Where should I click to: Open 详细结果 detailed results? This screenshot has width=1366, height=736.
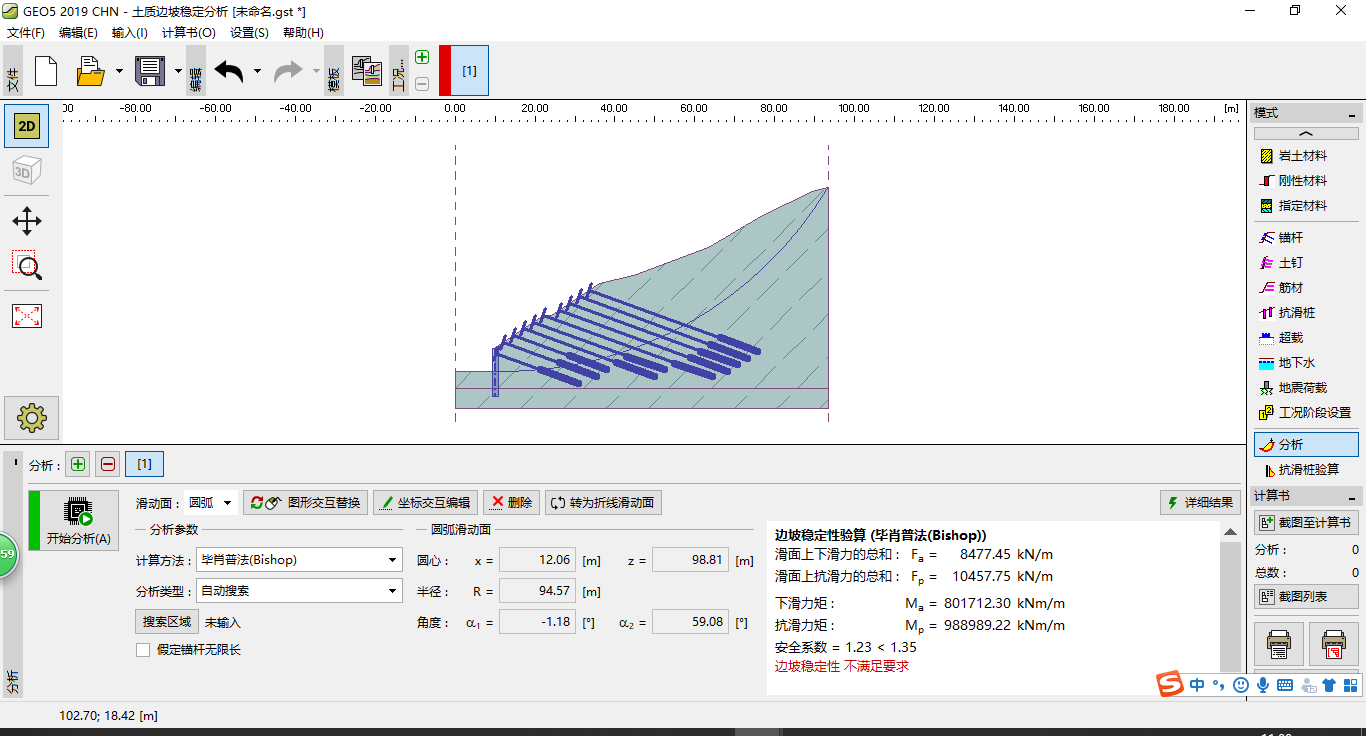(1200, 503)
